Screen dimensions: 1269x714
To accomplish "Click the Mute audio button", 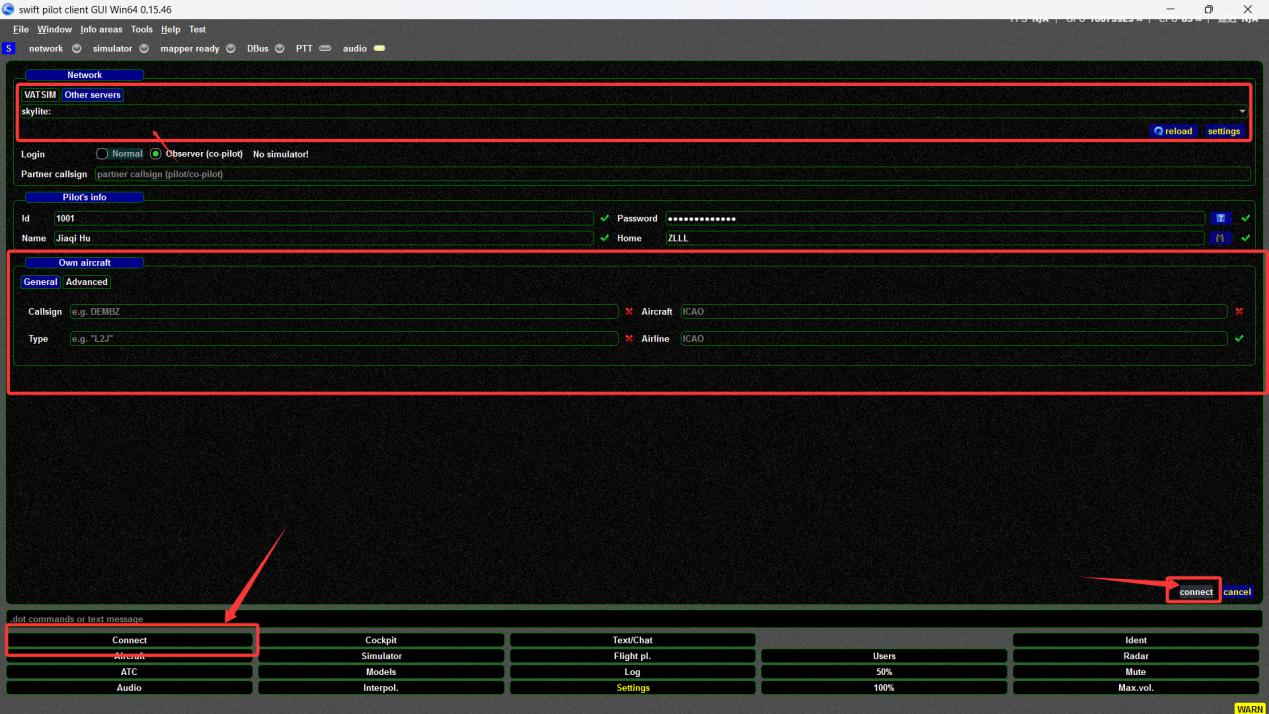I will 1136,672.
